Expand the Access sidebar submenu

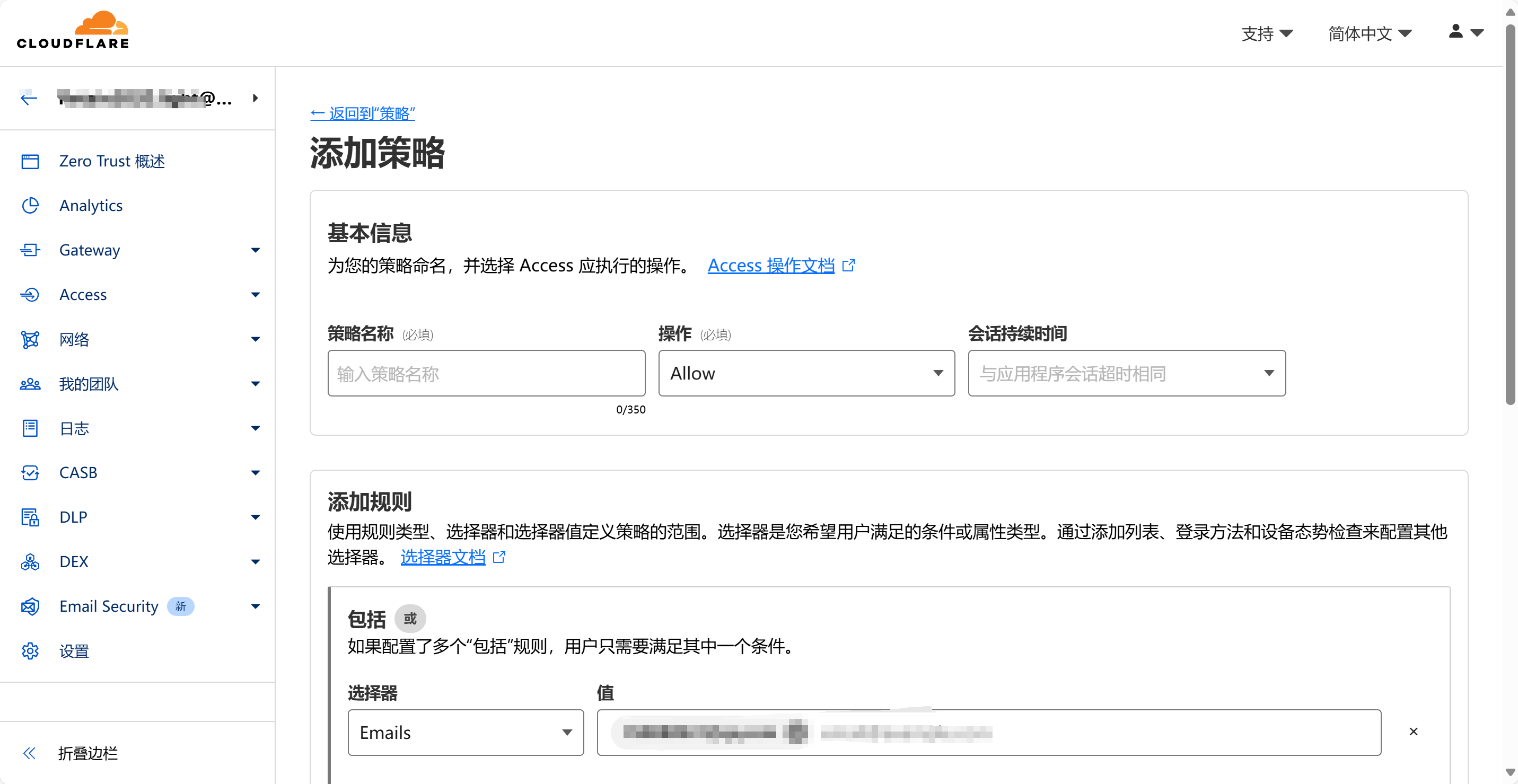pos(255,295)
